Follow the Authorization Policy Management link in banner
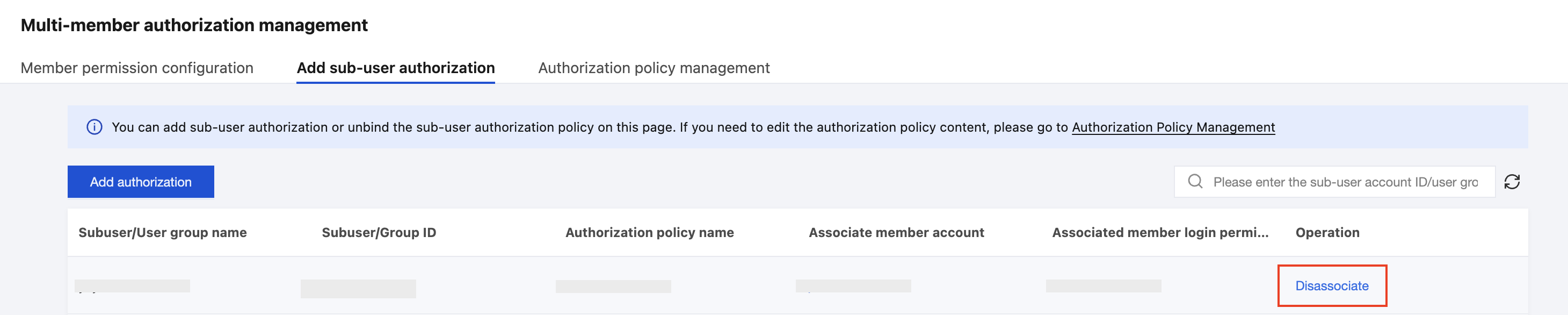The width and height of the screenshot is (1568, 315). click(1173, 127)
